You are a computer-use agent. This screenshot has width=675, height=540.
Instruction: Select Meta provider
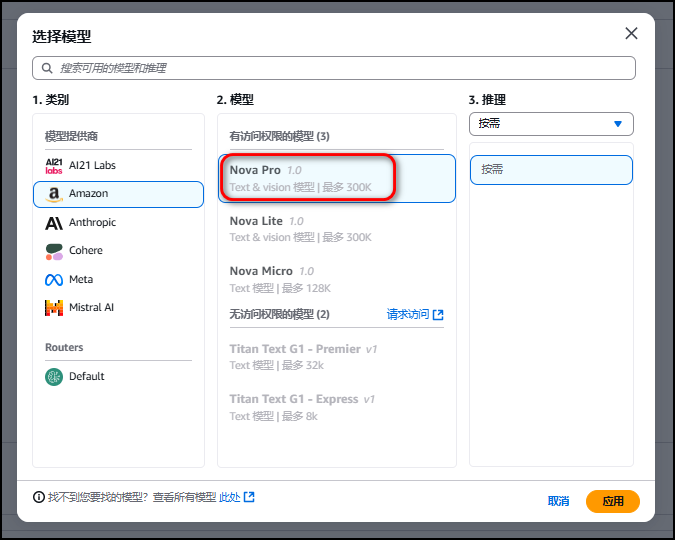(x=118, y=279)
